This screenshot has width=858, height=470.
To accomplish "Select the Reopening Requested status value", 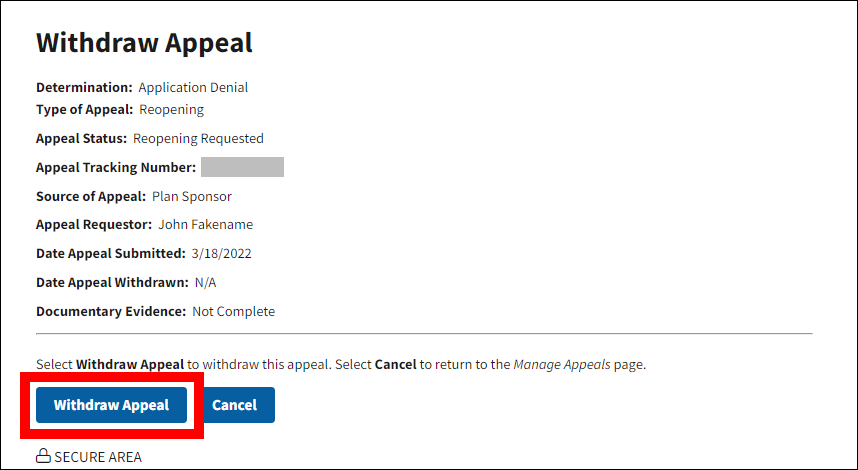I will 198,138.
